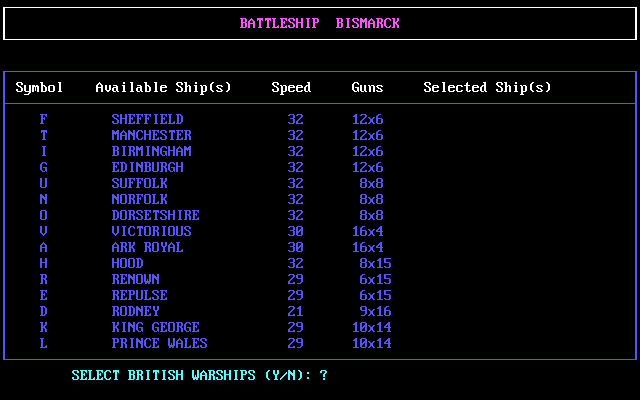Click Hood's guns value 8x15

(x=376, y=263)
